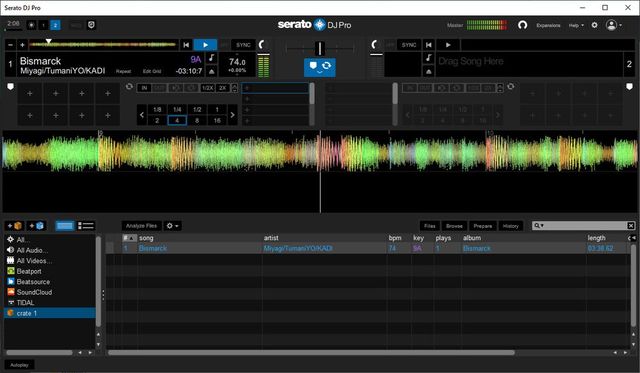Screen dimensions: 640x373
Task: Jump to track start on deck 2
Action: click(x=429, y=45)
